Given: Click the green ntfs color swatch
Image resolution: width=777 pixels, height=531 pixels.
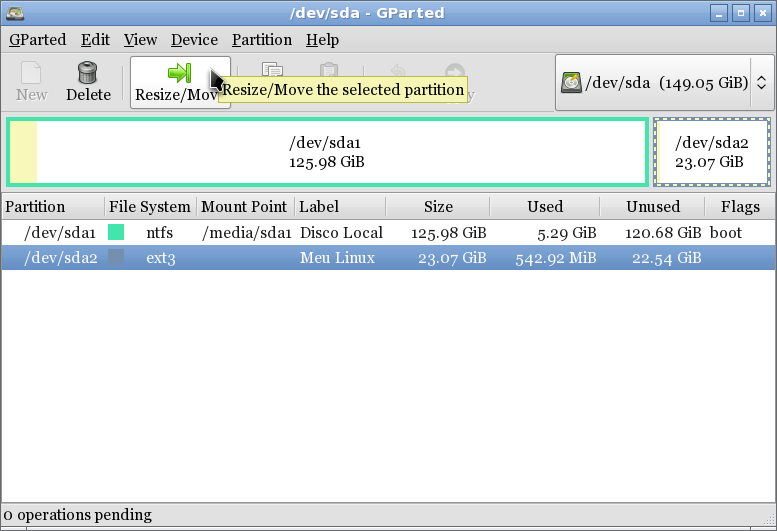Looking at the screenshot, I should coord(116,232).
